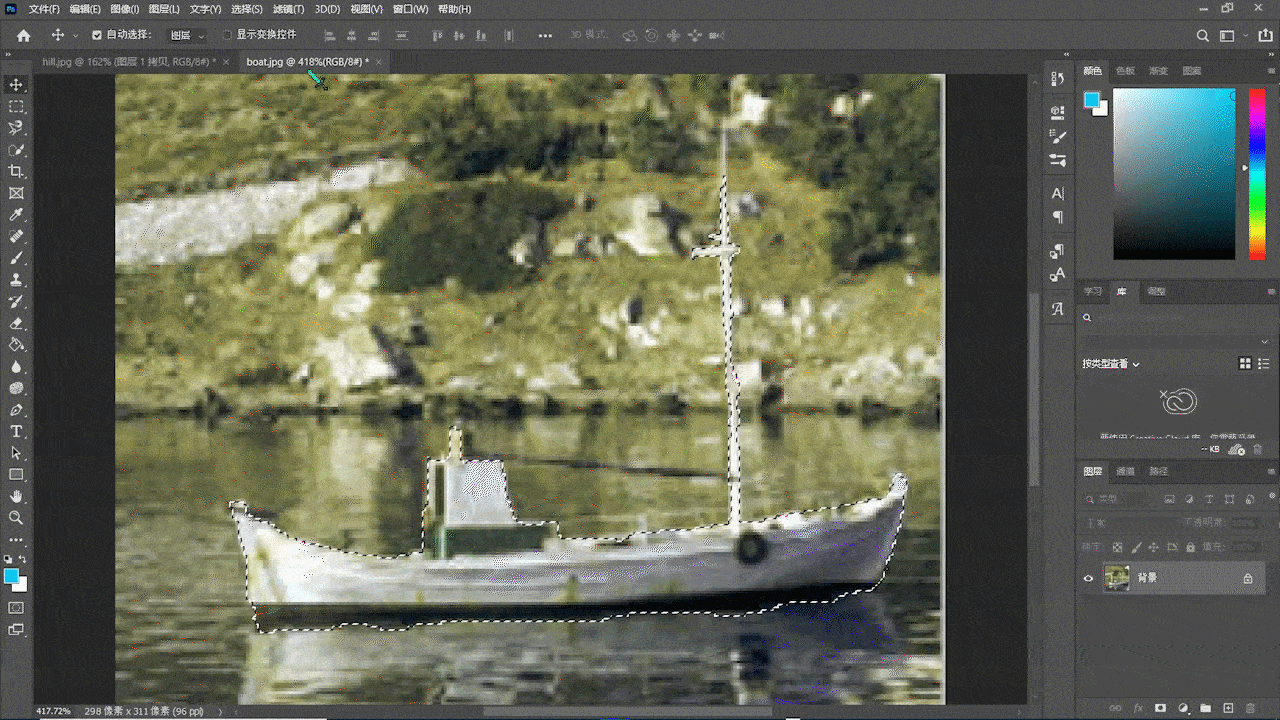
Task: Select the Crop tool in the toolbar
Action: 16,172
